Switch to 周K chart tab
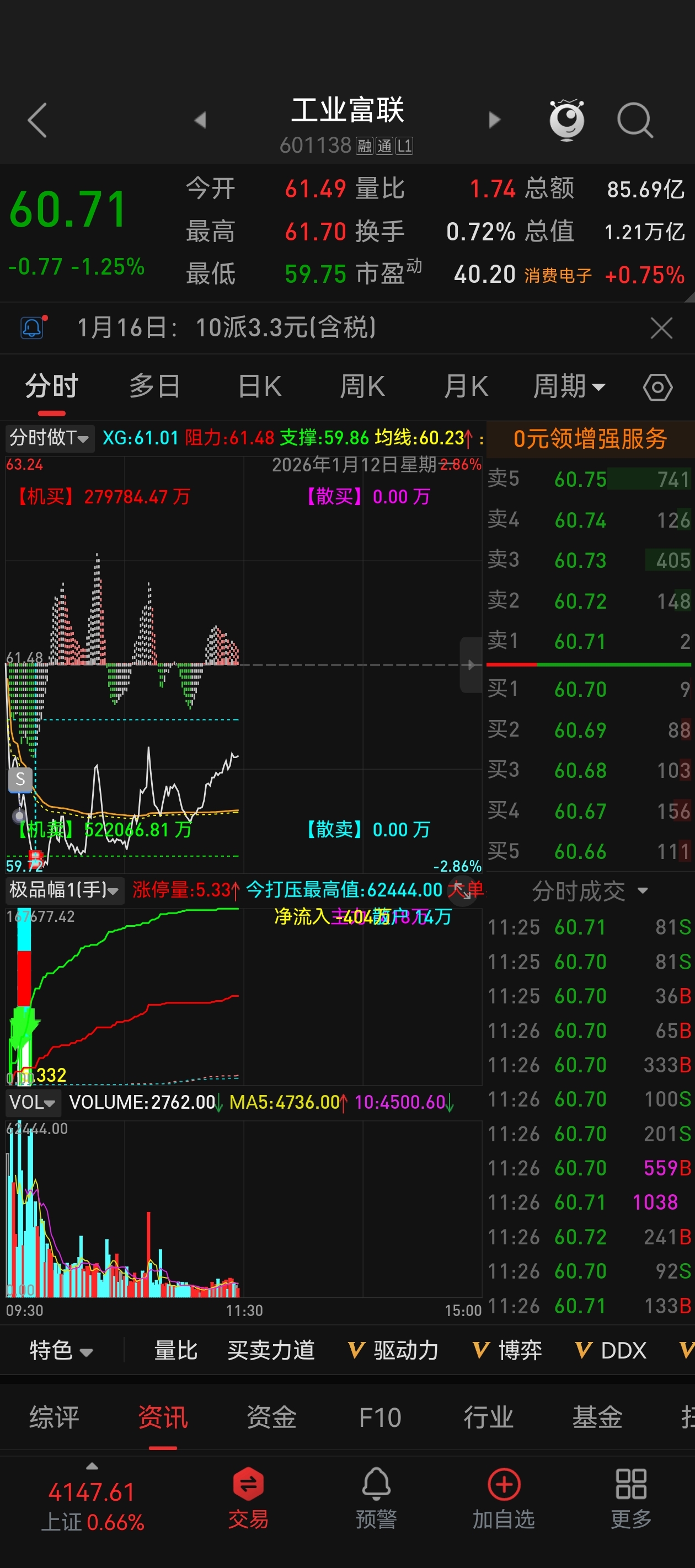Image resolution: width=695 pixels, height=1568 pixels. pos(362,386)
